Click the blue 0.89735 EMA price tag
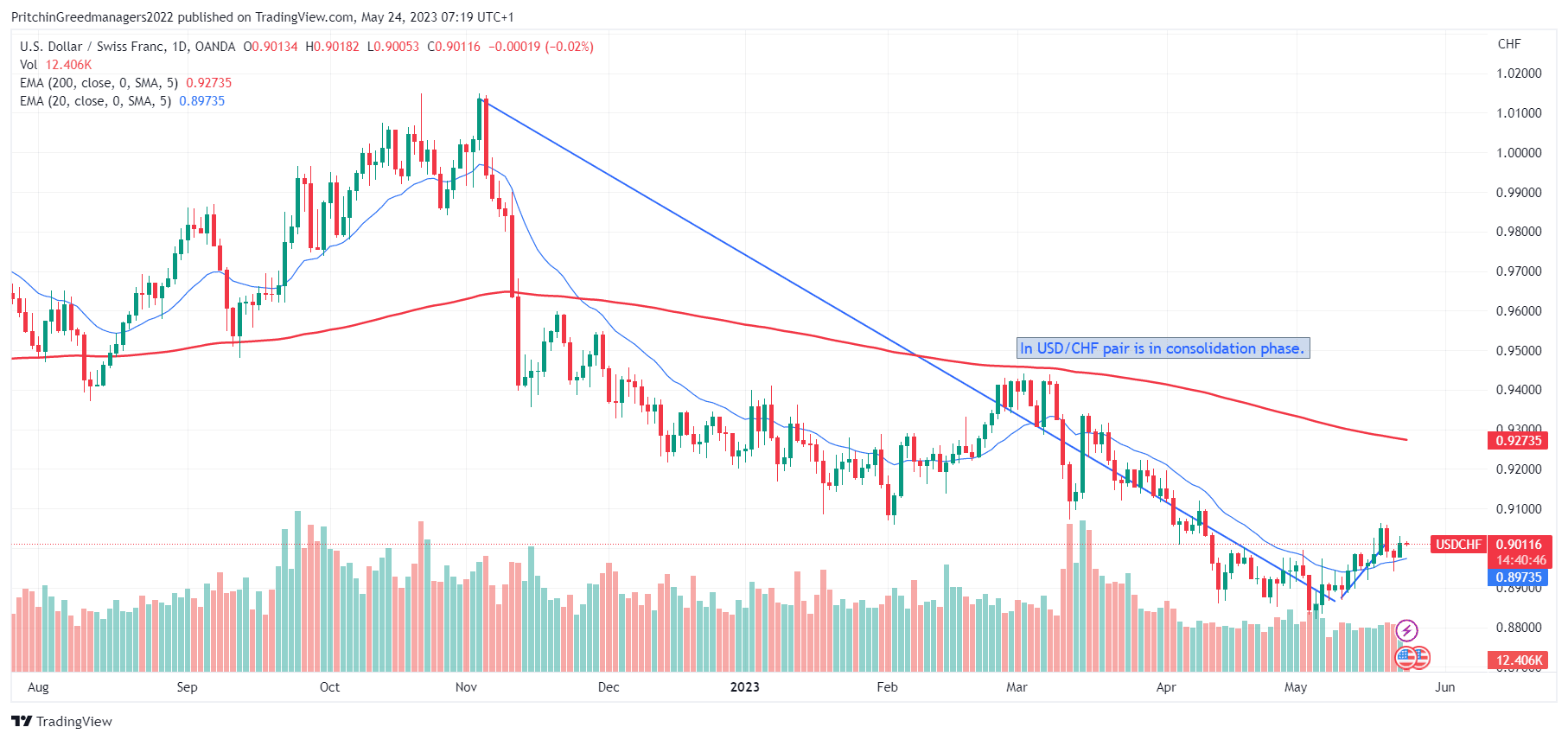 (1519, 577)
